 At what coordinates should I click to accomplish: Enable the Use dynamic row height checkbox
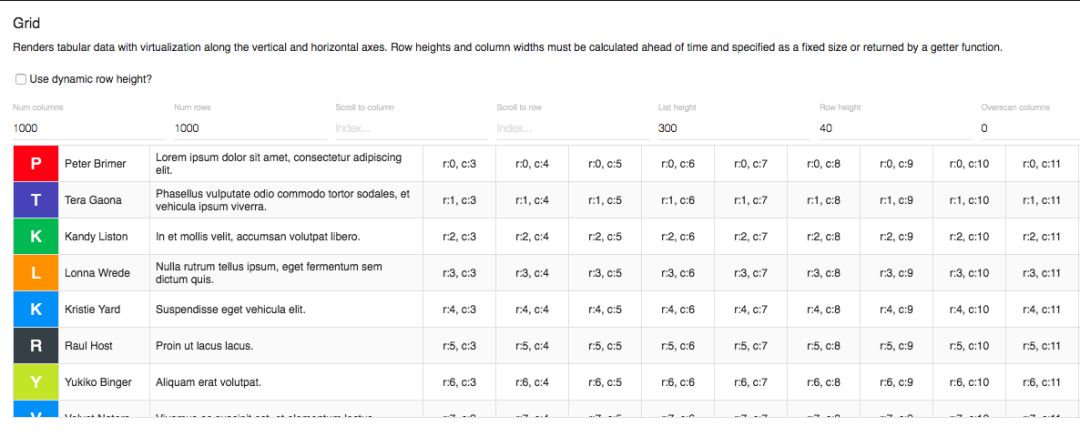pyautogui.click(x=21, y=79)
